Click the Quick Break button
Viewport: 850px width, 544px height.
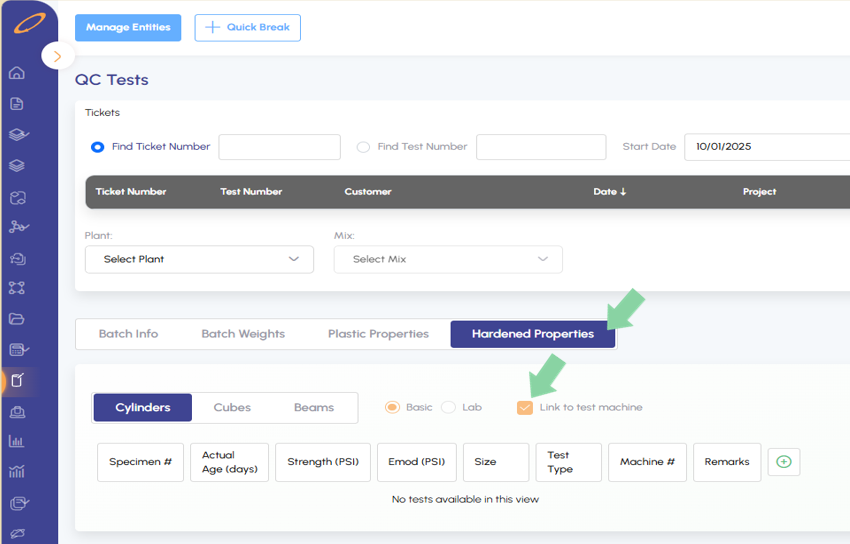click(x=247, y=28)
